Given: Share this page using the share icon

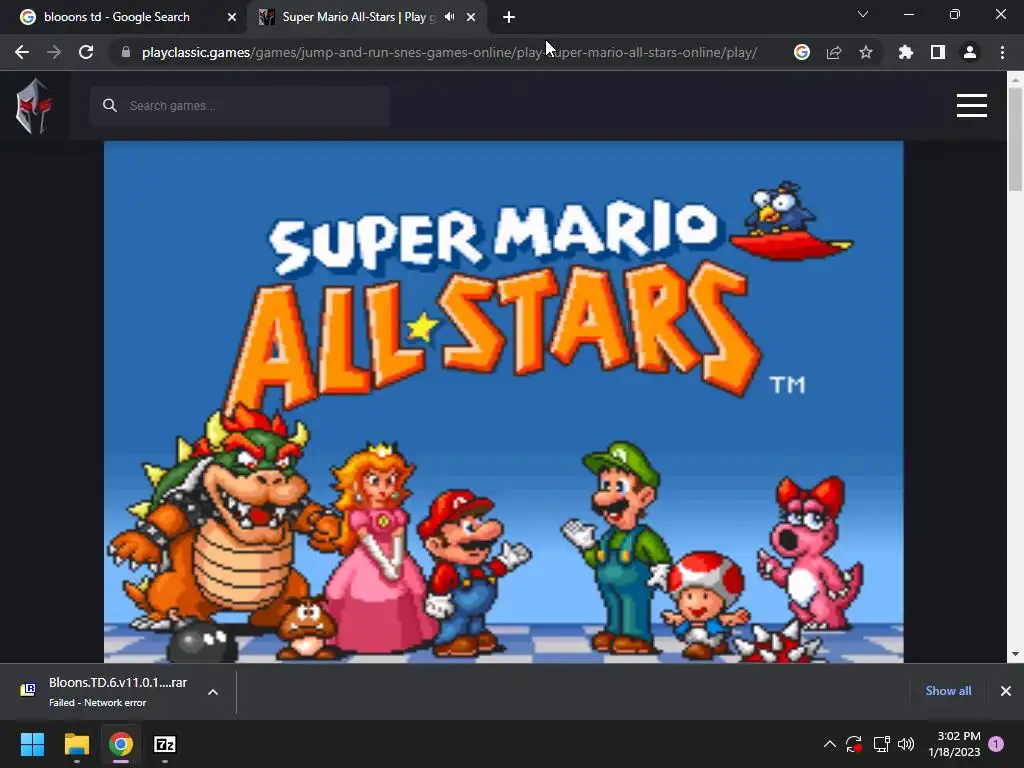Looking at the screenshot, I should tap(834, 52).
